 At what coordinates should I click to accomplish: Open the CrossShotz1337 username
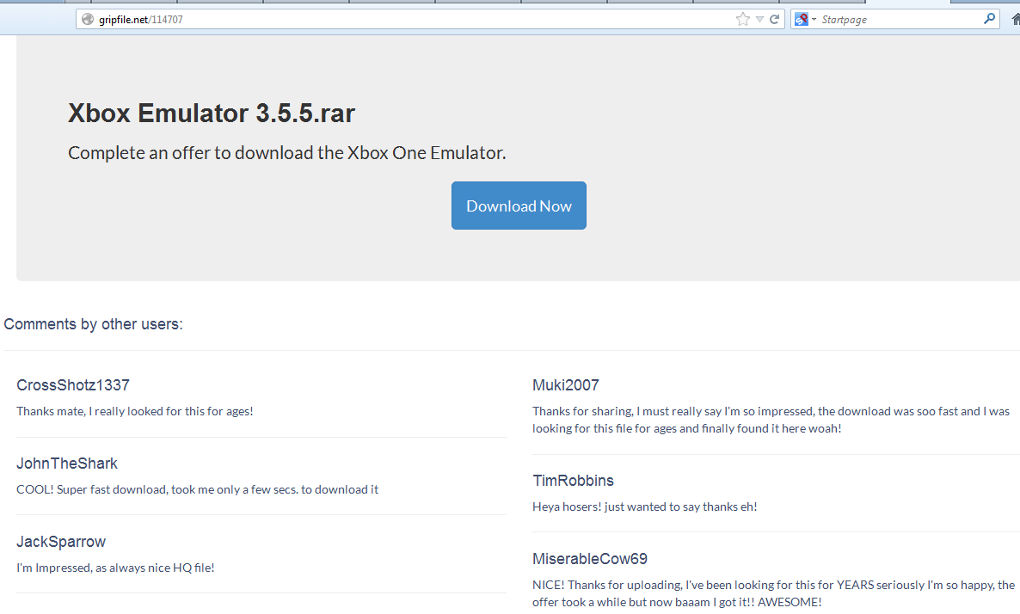pos(73,385)
